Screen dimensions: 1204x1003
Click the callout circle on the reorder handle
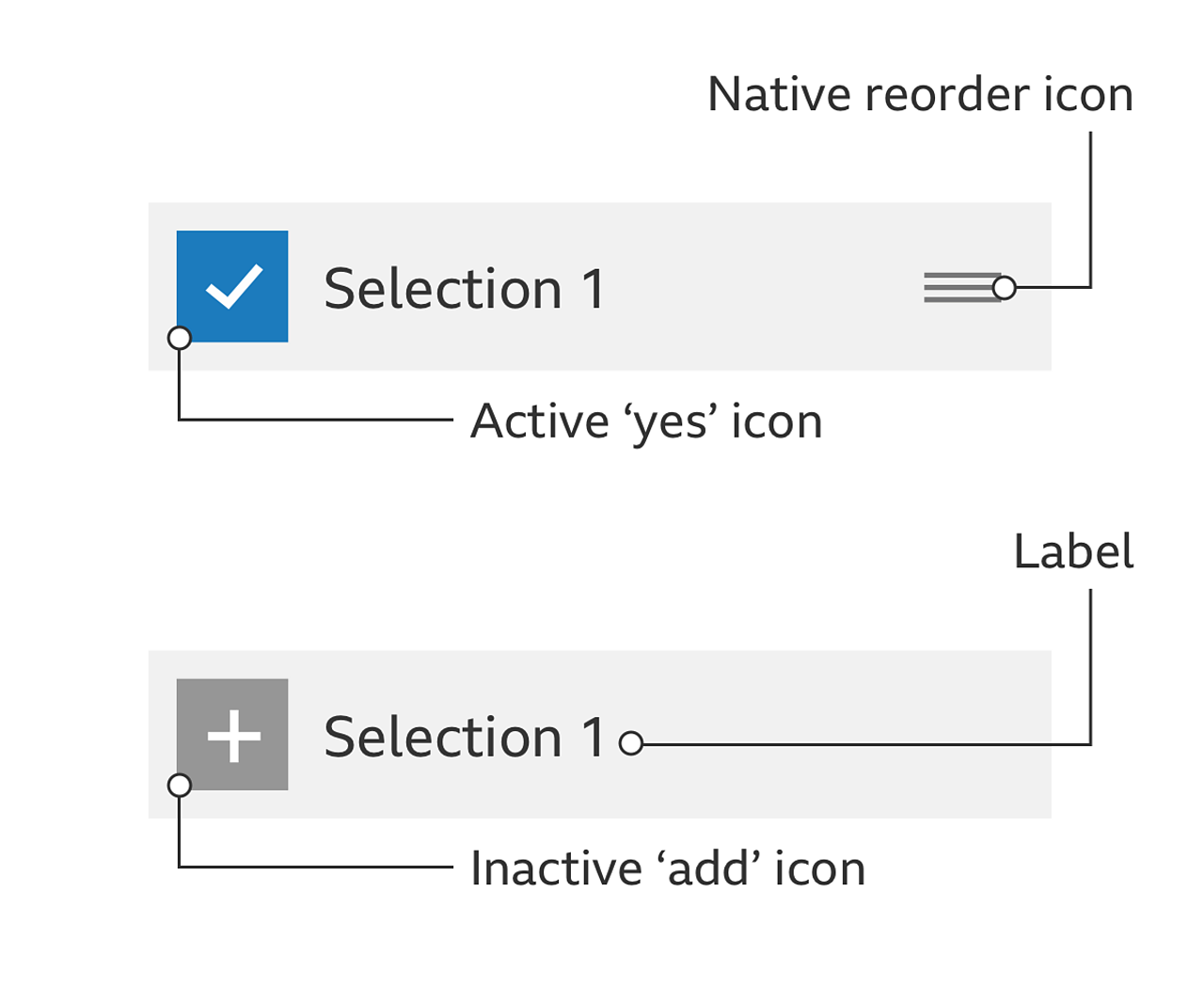coord(1005,288)
